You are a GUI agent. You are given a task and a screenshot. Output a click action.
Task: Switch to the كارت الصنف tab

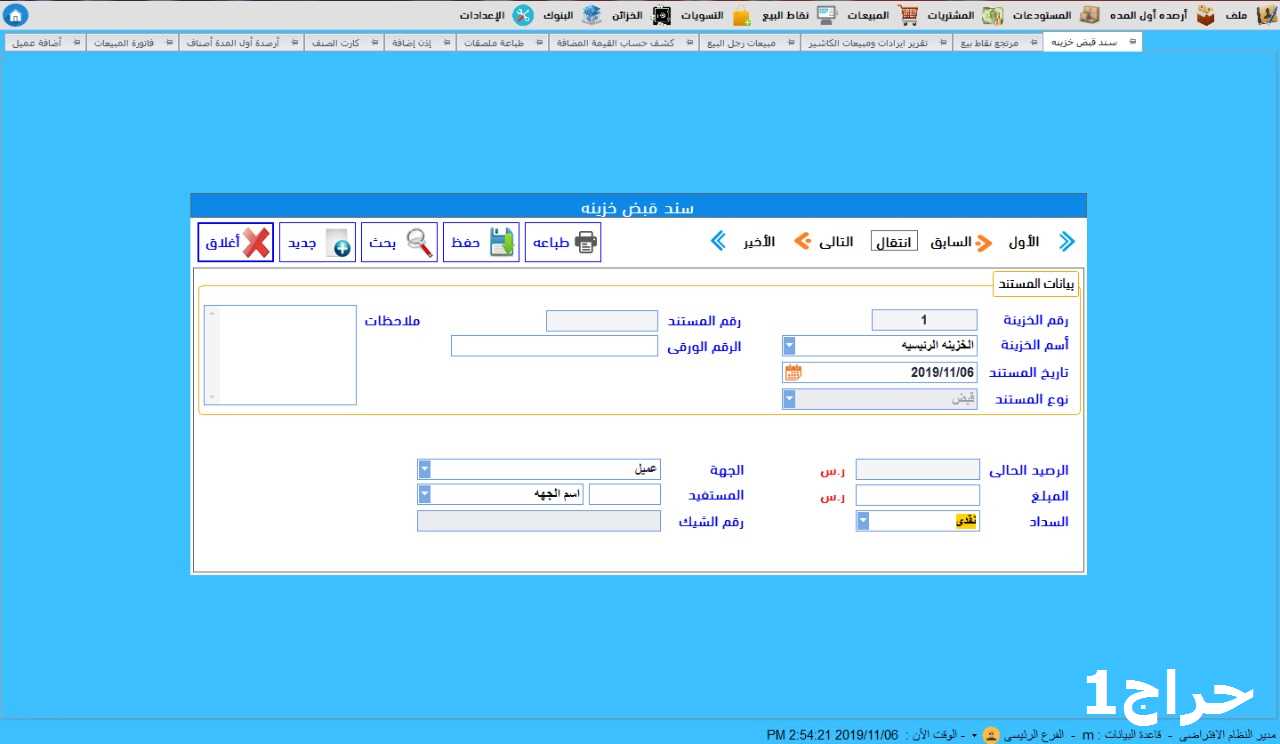(345, 43)
